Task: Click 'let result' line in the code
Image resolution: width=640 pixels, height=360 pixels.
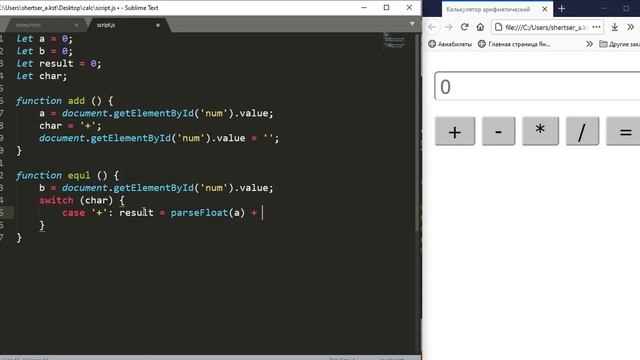Action: pyautogui.click(x=58, y=64)
